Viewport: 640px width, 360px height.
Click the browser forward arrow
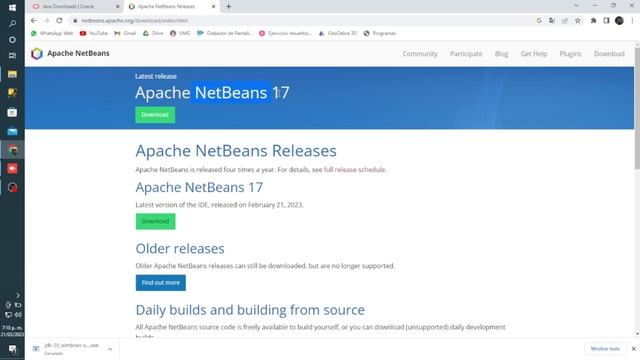[x=46, y=20]
